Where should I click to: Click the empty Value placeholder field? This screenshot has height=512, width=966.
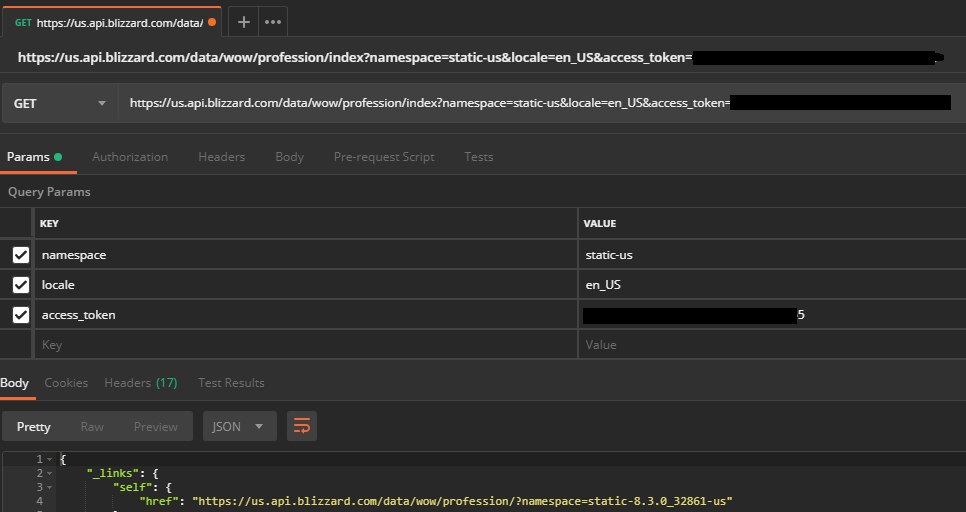coord(772,344)
